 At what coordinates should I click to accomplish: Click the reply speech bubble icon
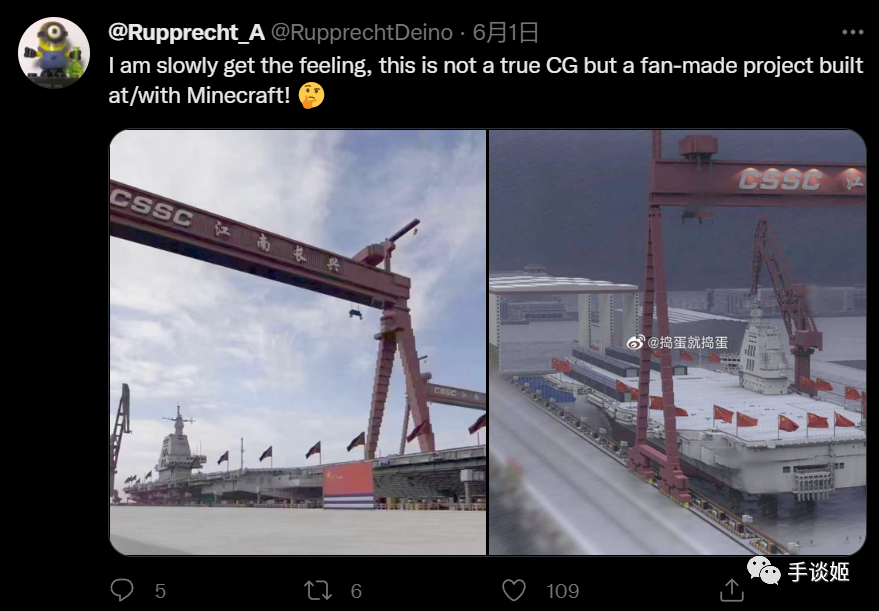click(122, 590)
